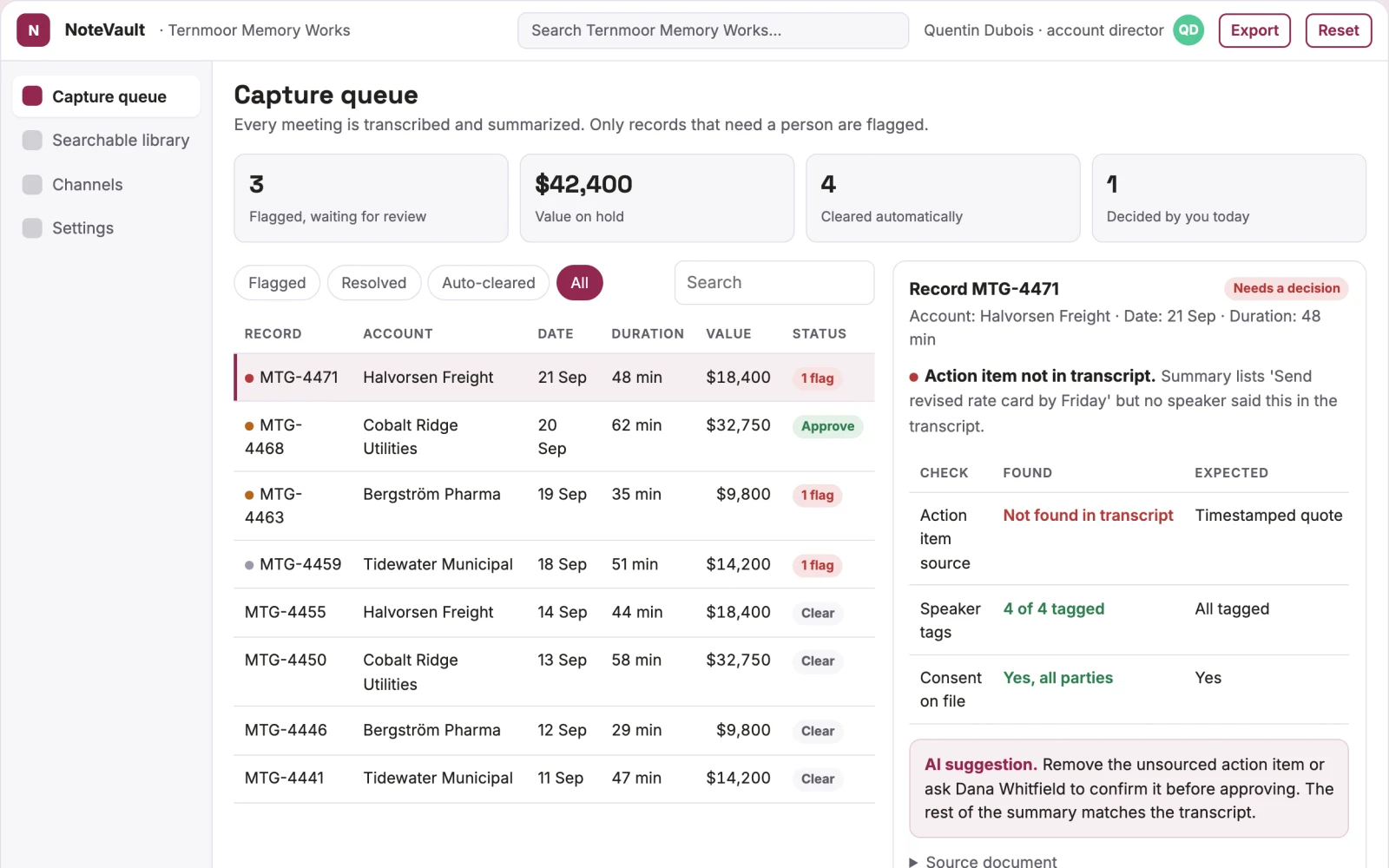
Task: Sort by the VALUE column header
Action: click(x=728, y=333)
